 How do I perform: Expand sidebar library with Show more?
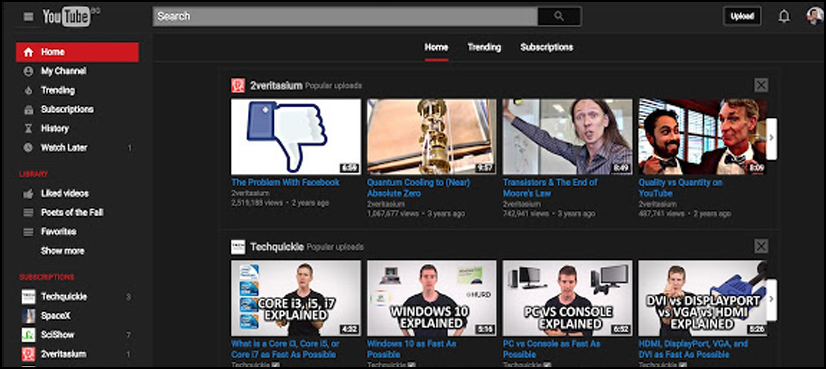(63, 251)
